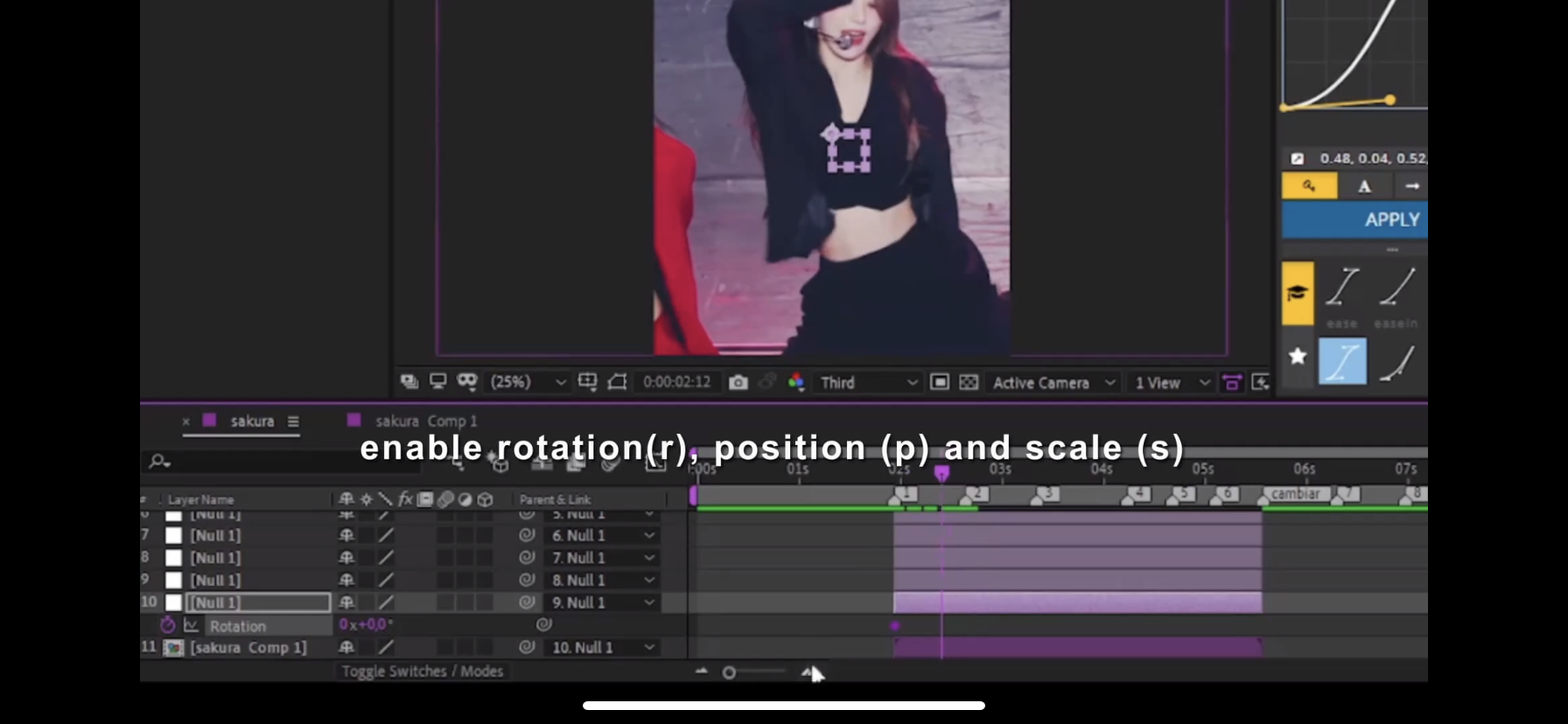
Task: Toggle the quality switch on layer 10
Action: click(386, 602)
